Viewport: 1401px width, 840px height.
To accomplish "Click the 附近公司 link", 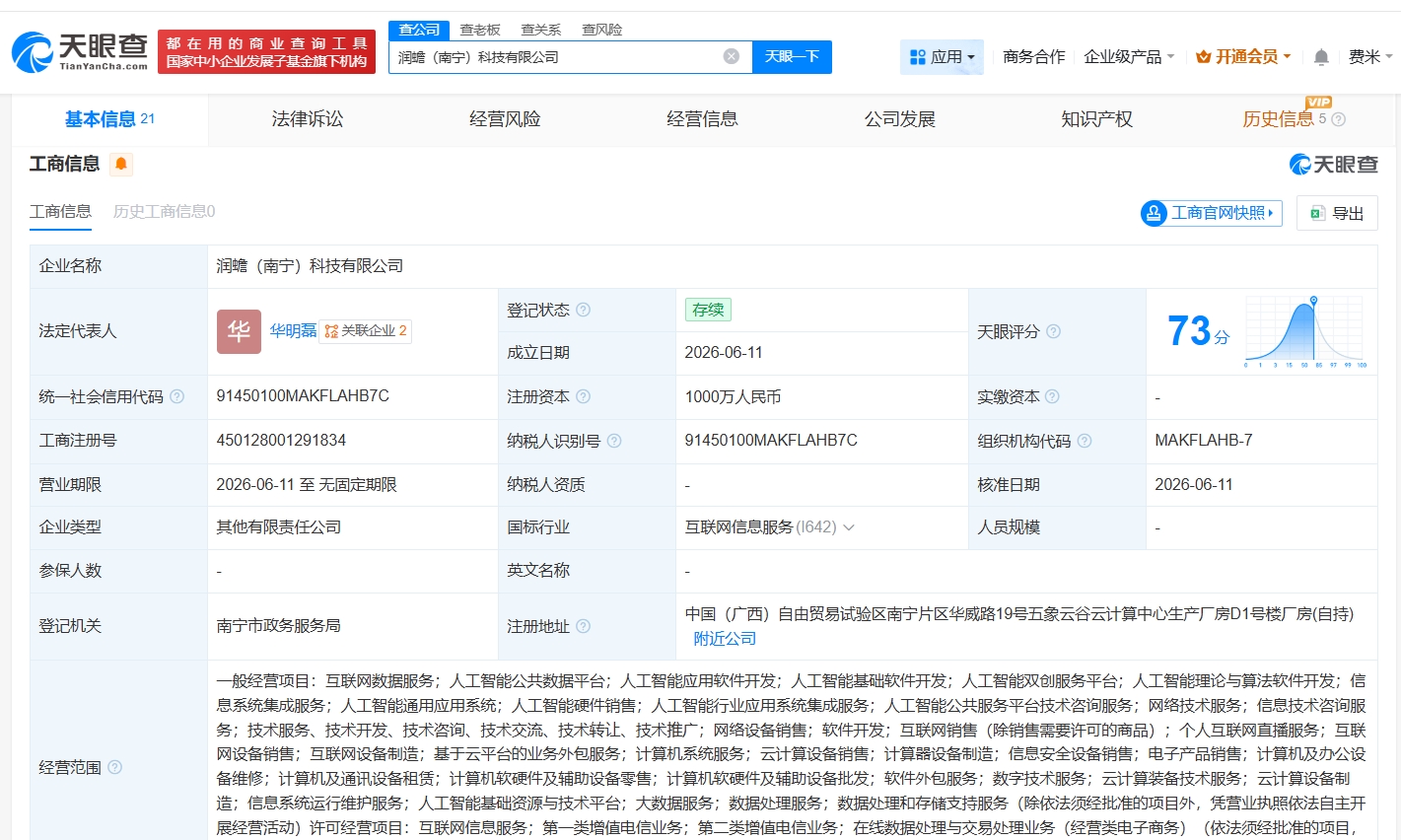I will 725,639.
